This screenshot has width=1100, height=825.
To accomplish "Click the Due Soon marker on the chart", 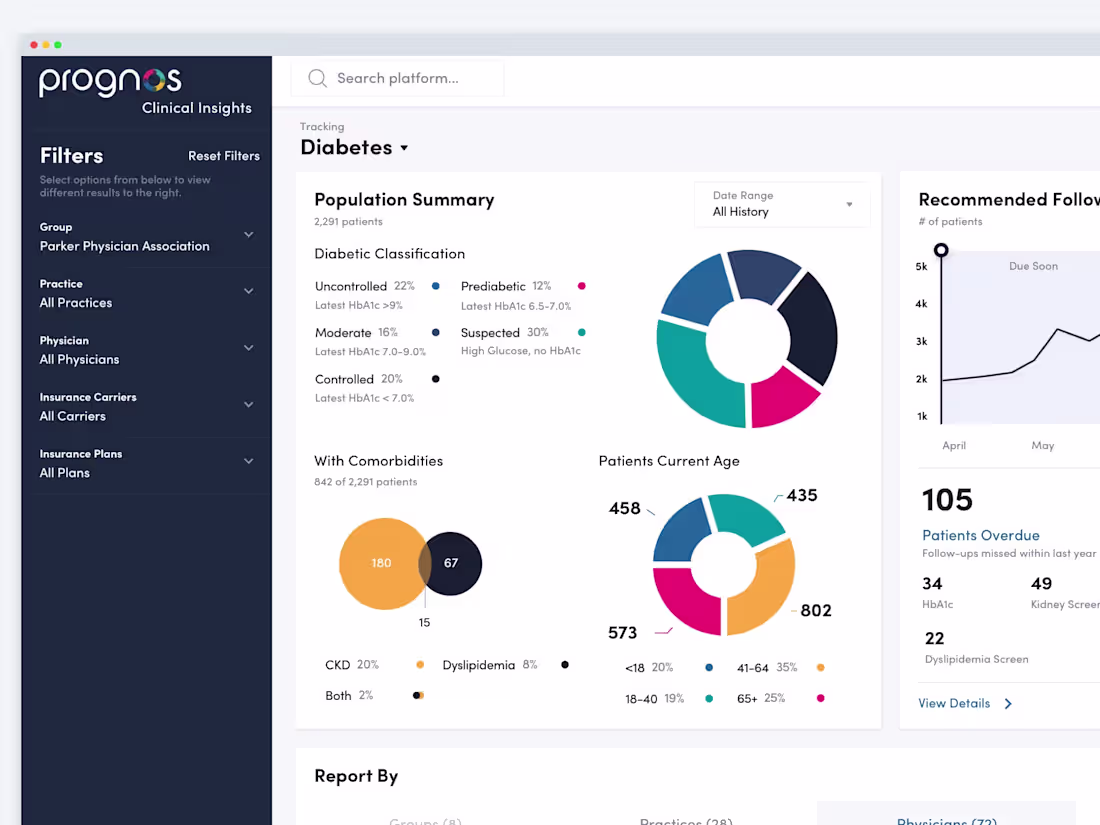I will pyautogui.click(x=941, y=249).
